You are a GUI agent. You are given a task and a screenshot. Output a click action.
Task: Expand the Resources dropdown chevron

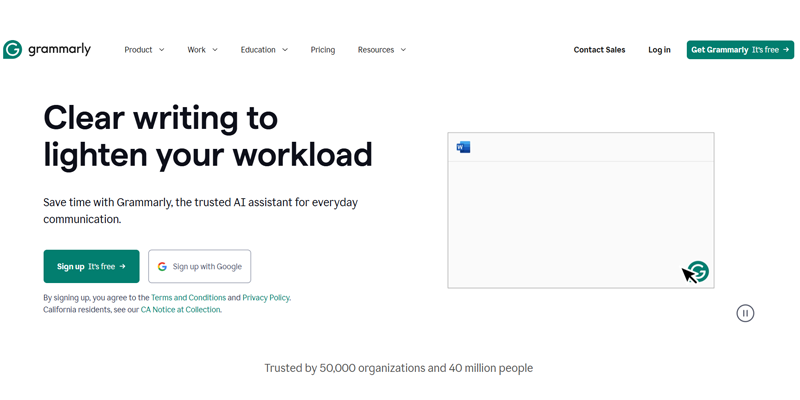403,50
